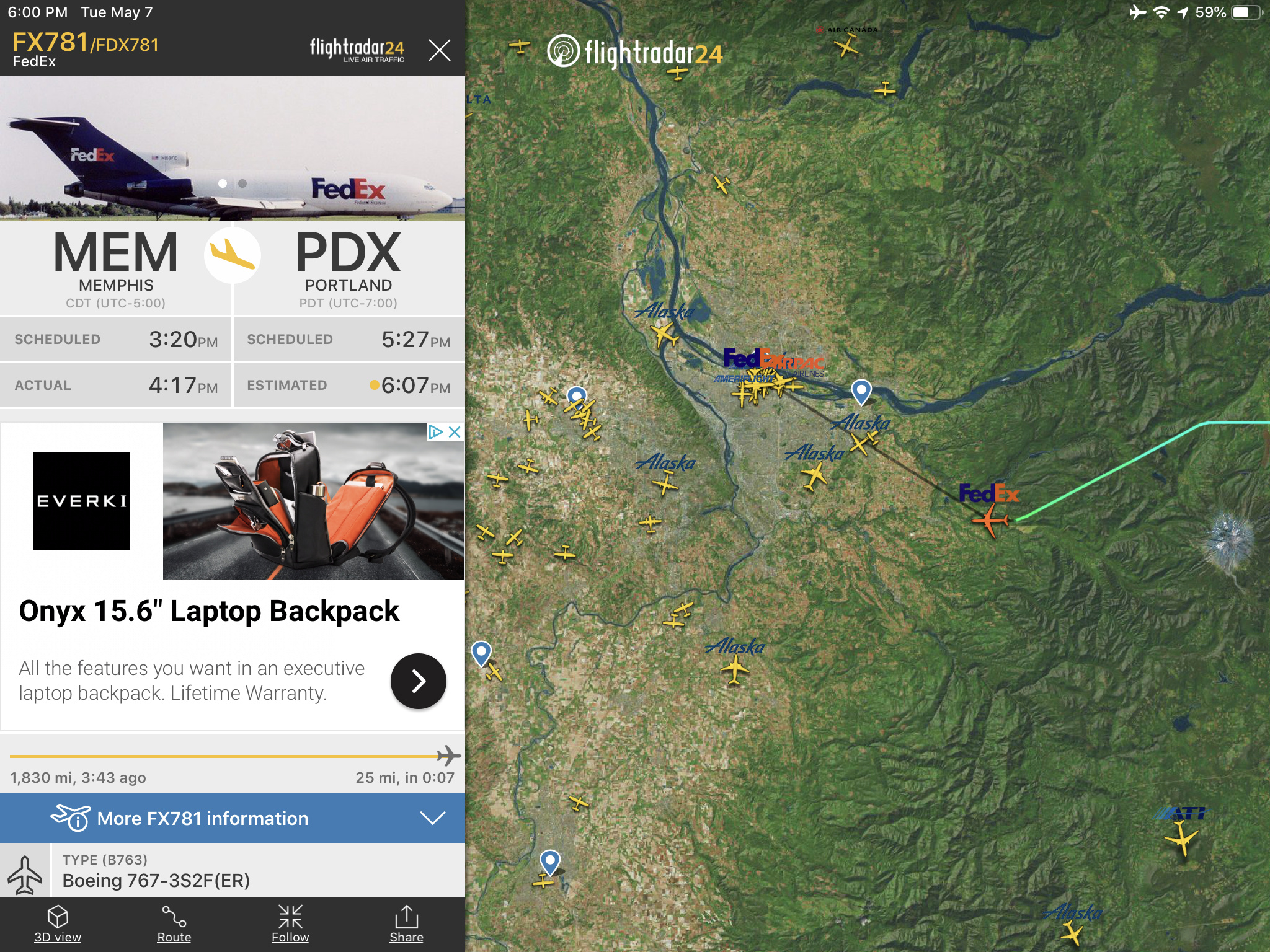Tap the Flightradar24 radar logo on map
This screenshot has height=952, width=1270.
[563, 51]
